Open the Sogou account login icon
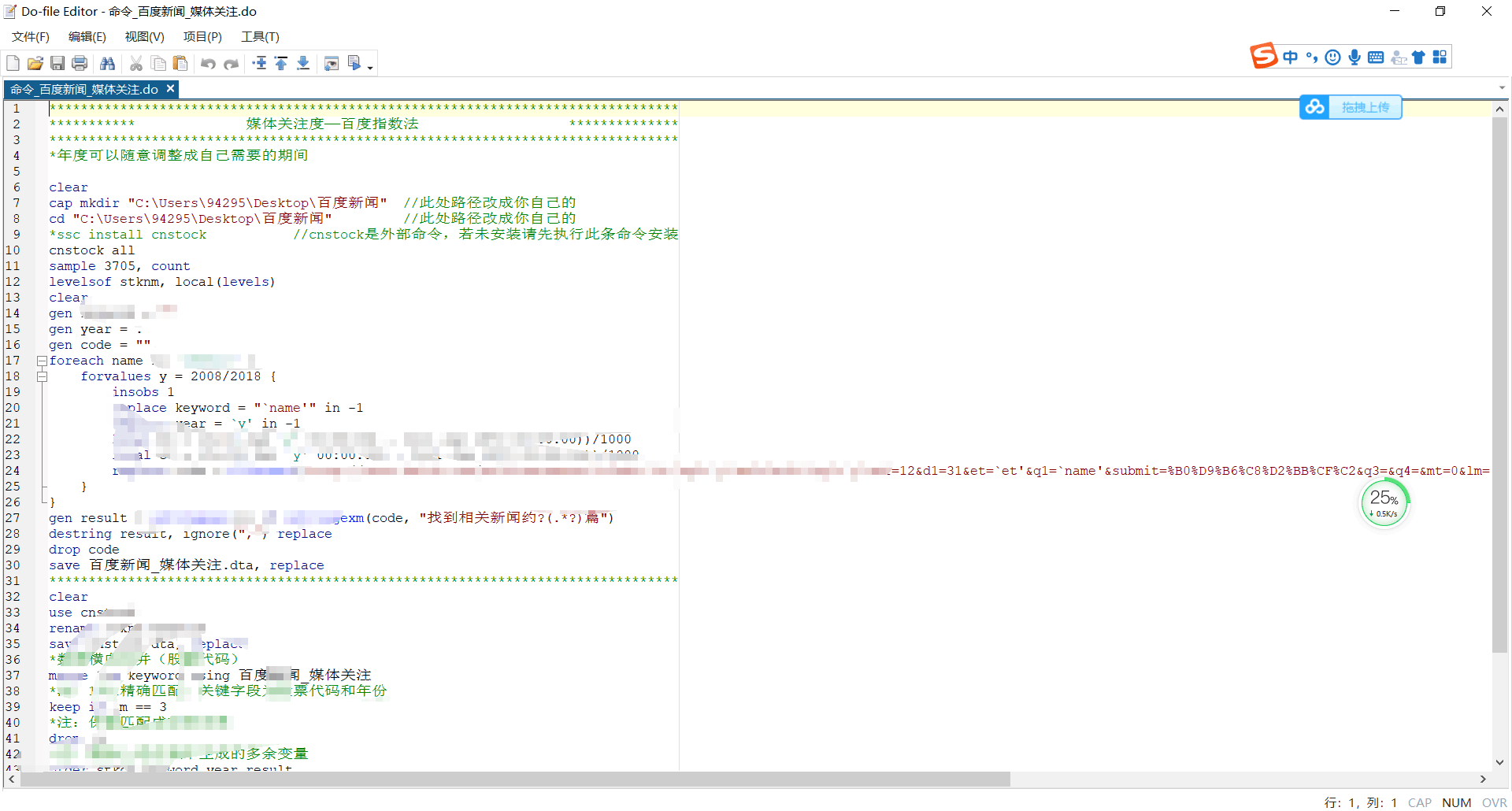 1398,57
